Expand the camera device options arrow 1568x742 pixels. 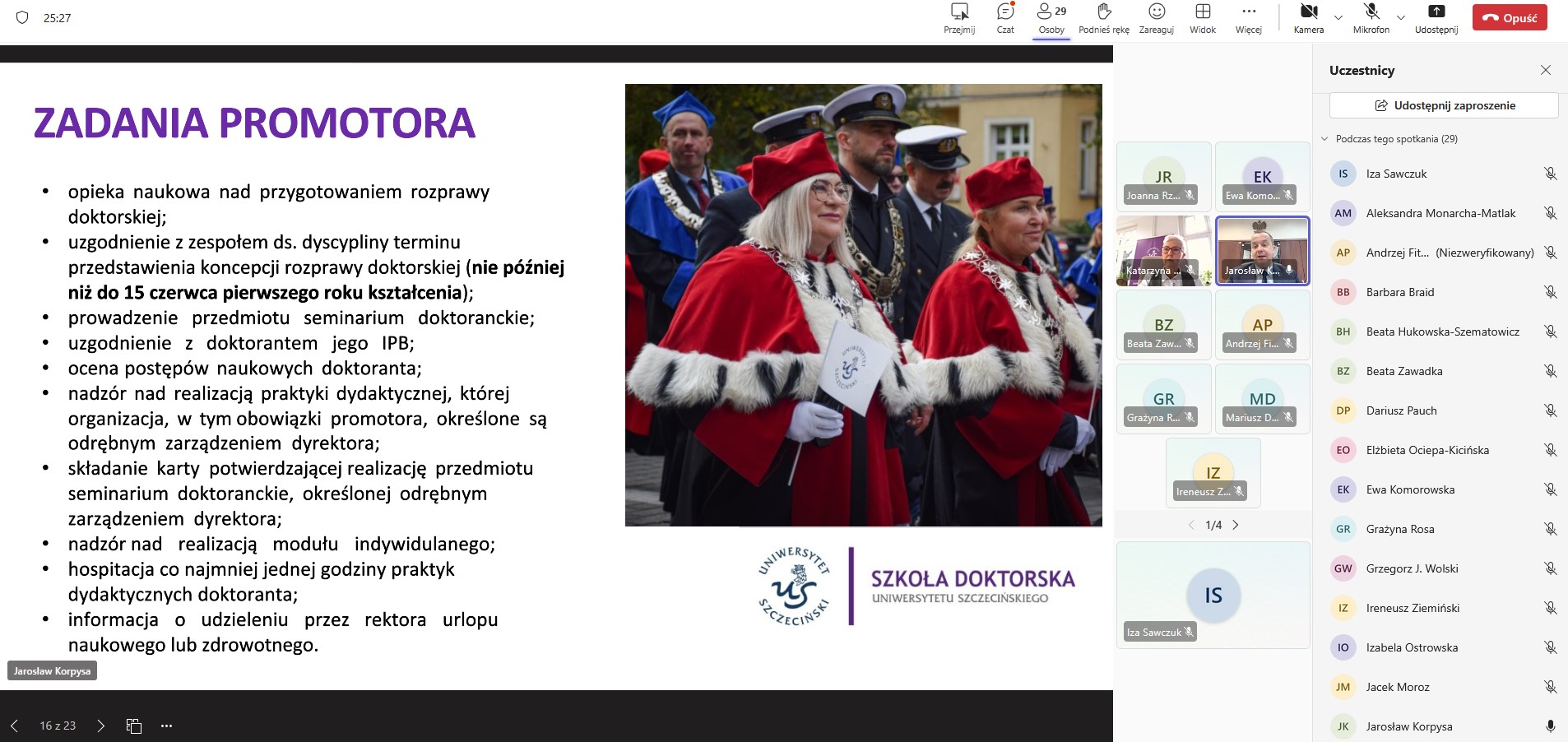1338,17
